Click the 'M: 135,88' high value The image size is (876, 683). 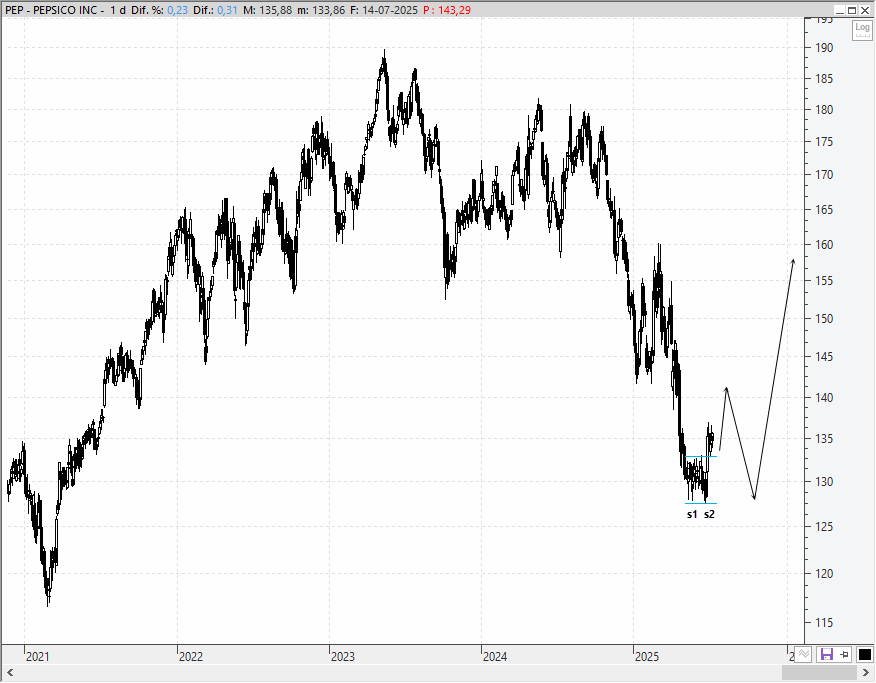coord(267,10)
